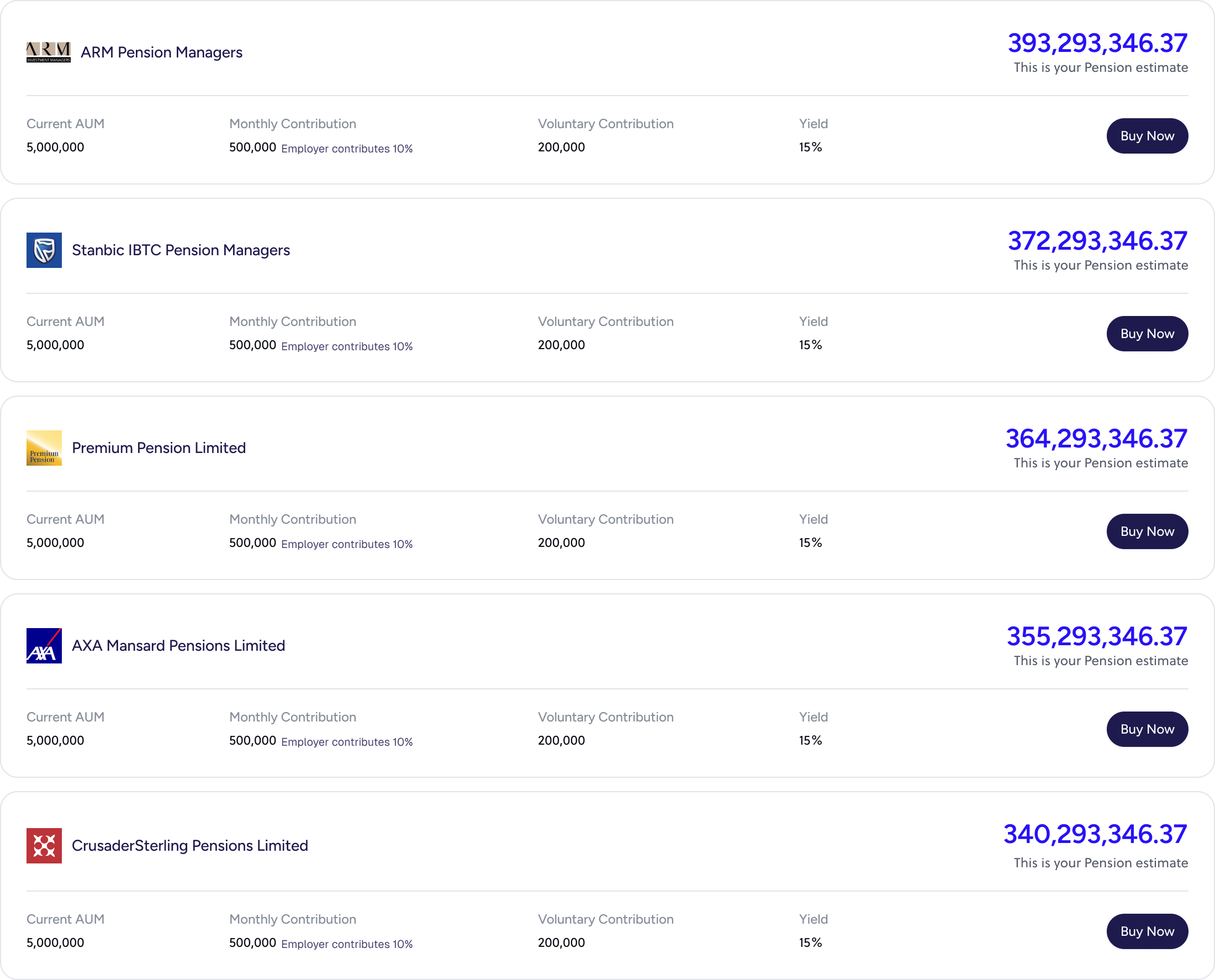Image resolution: width=1215 pixels, height=980 pixels.
Task: Click the ARM Pension Managers logo
Action: click(x=49, y=52)
